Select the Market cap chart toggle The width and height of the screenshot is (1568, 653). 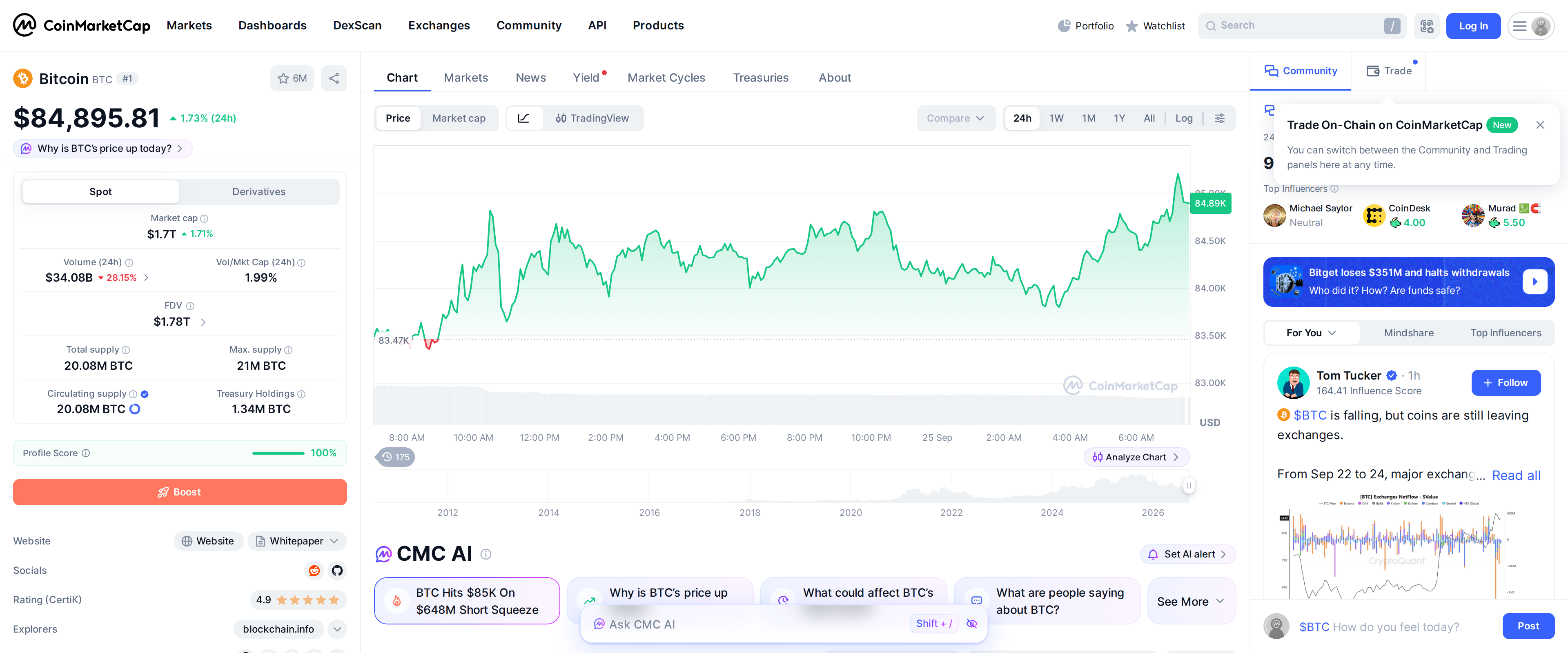(458, 118)
